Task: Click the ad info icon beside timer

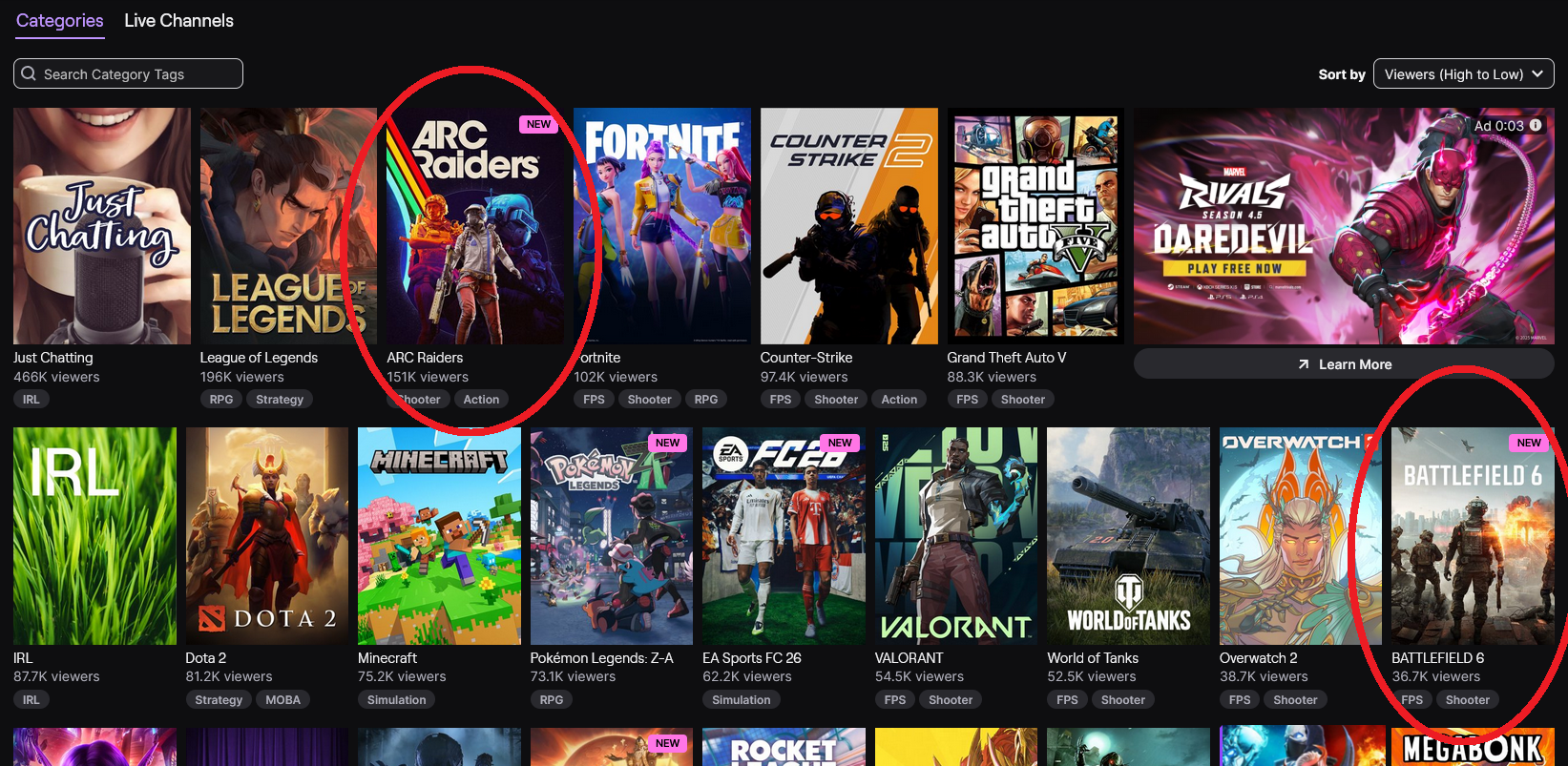Action: click(x=1536, y=125)
